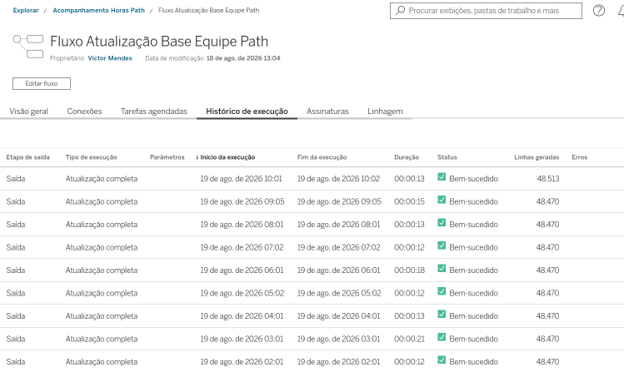
Task: Open the Visão geral tab
Action: point(29,111)
